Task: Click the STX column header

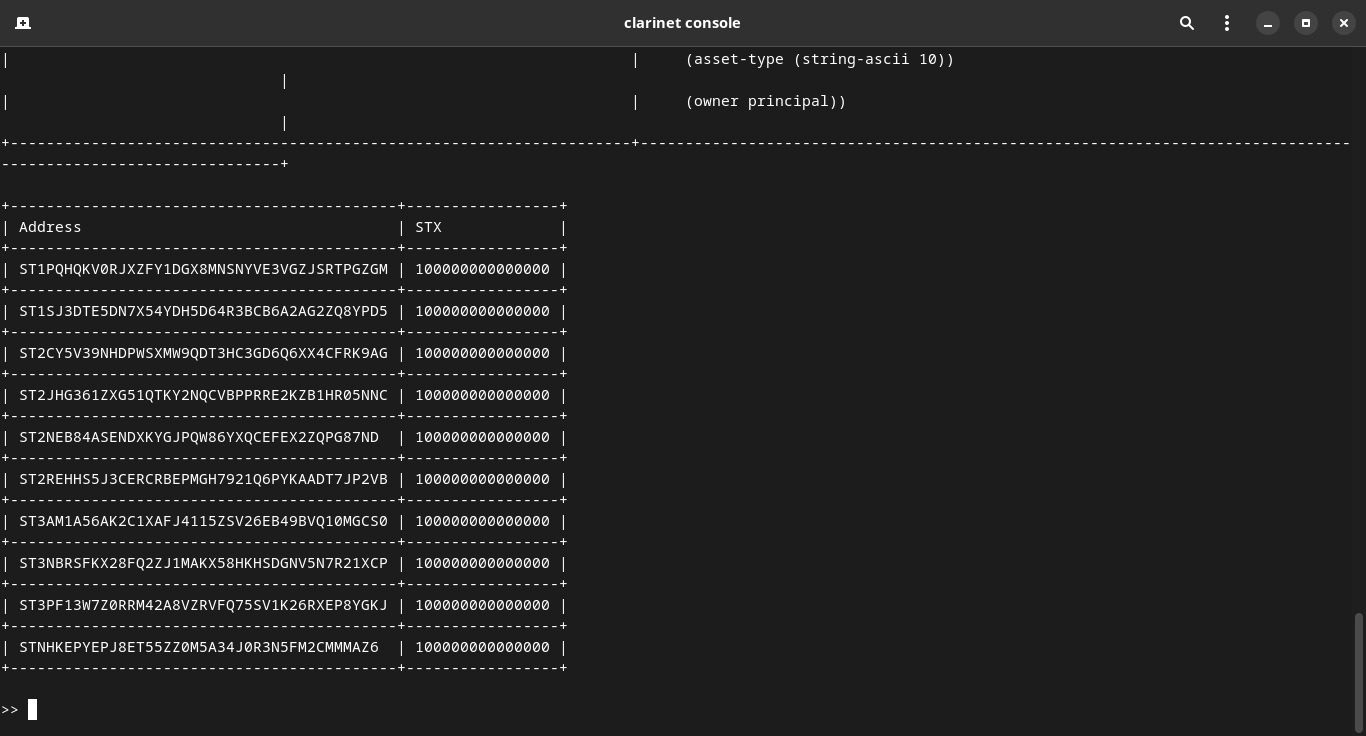Action: click(x=428, y=227)
